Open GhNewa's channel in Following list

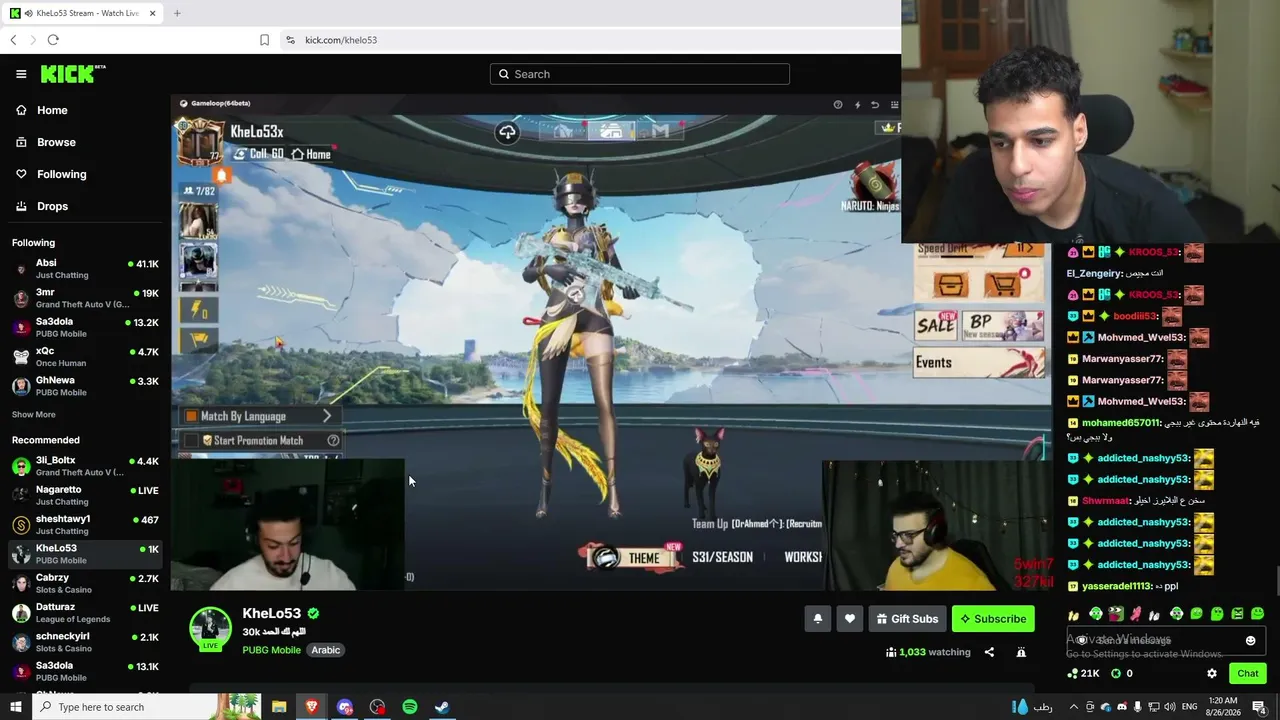coord(84,386)
